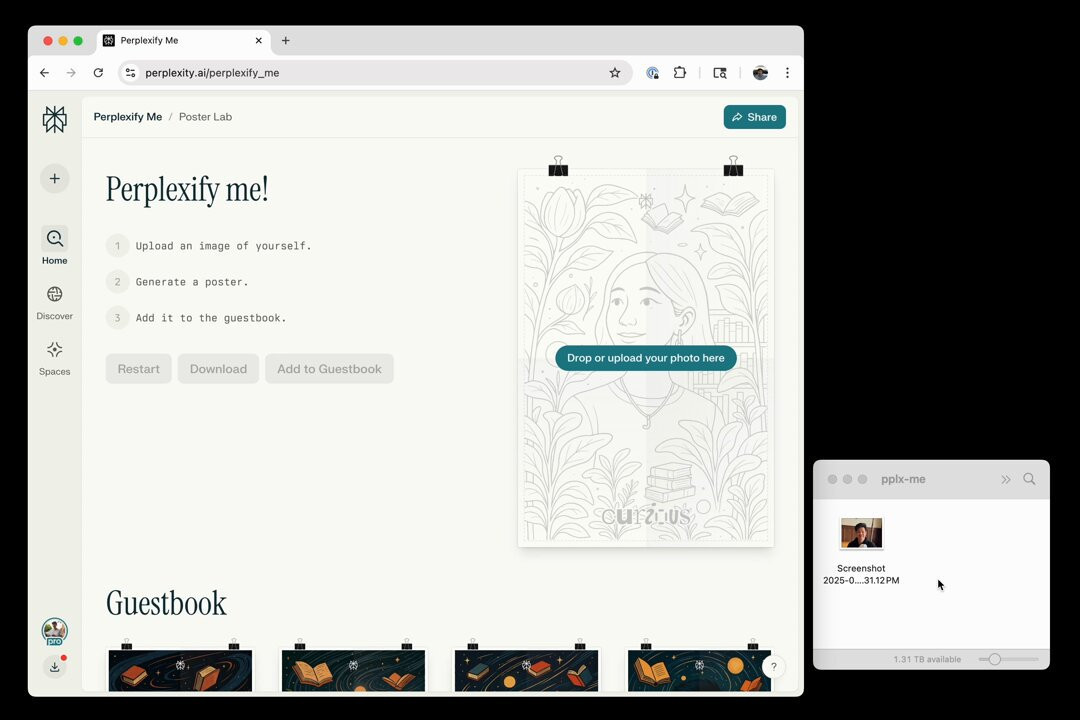Image resolution: width=1080 pixels, height=720 pixels.
Task: Click the address bar URL
Action: [212, 72]
